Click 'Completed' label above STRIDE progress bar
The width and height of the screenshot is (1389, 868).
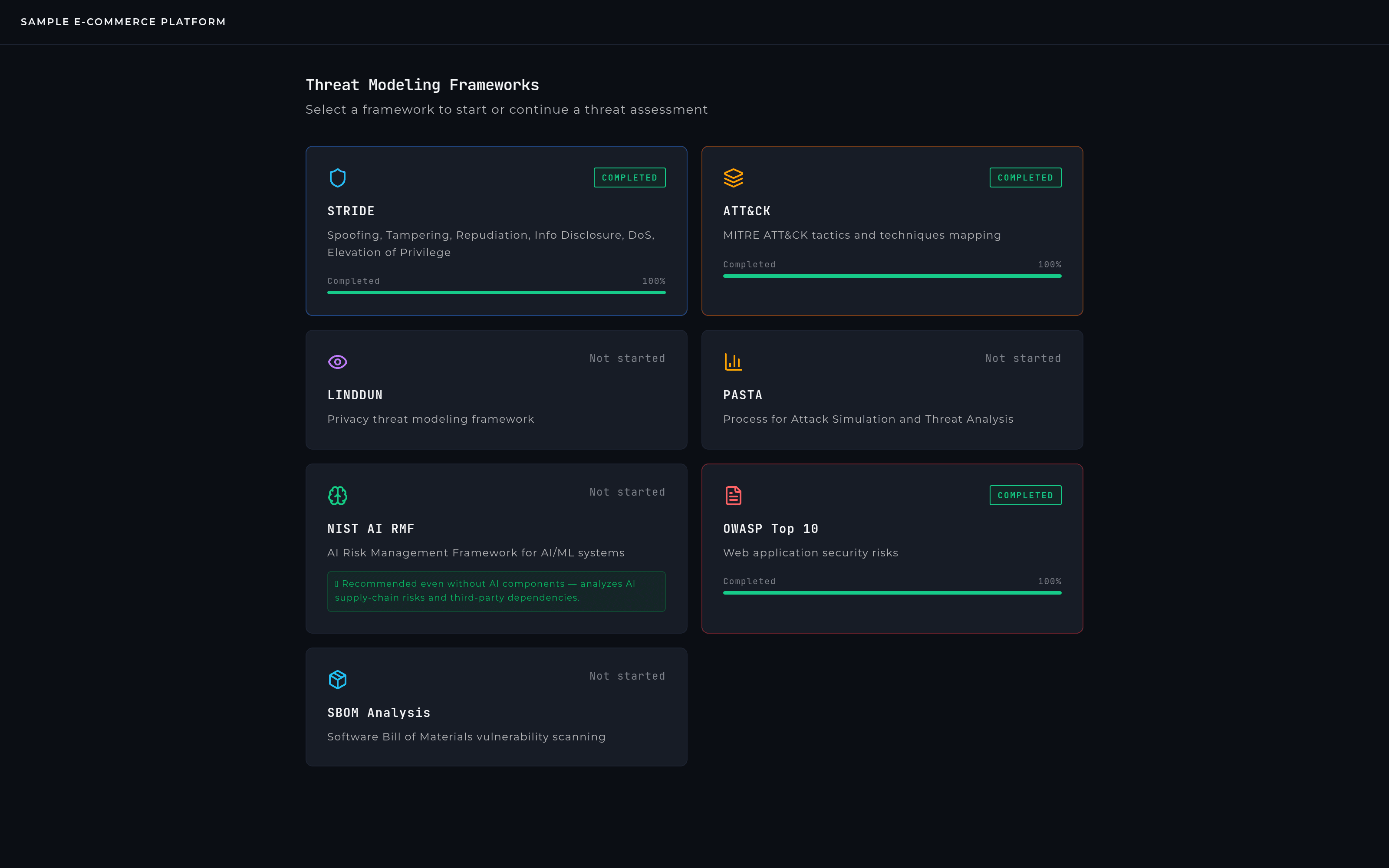pos(354,281)
